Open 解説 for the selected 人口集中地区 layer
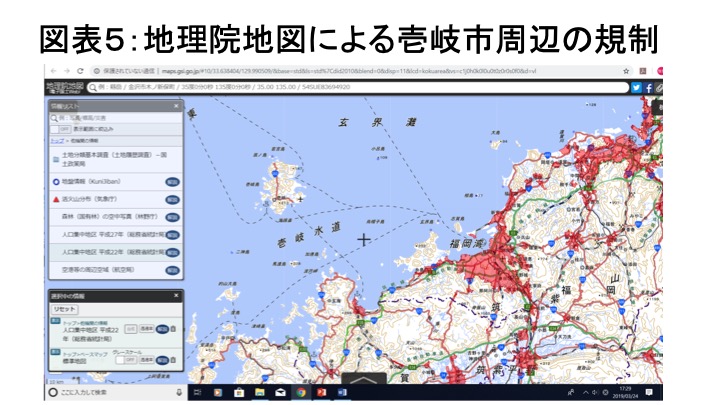This screenshot has width=720, height=405. pyautogui.click(x=162, y=329)
